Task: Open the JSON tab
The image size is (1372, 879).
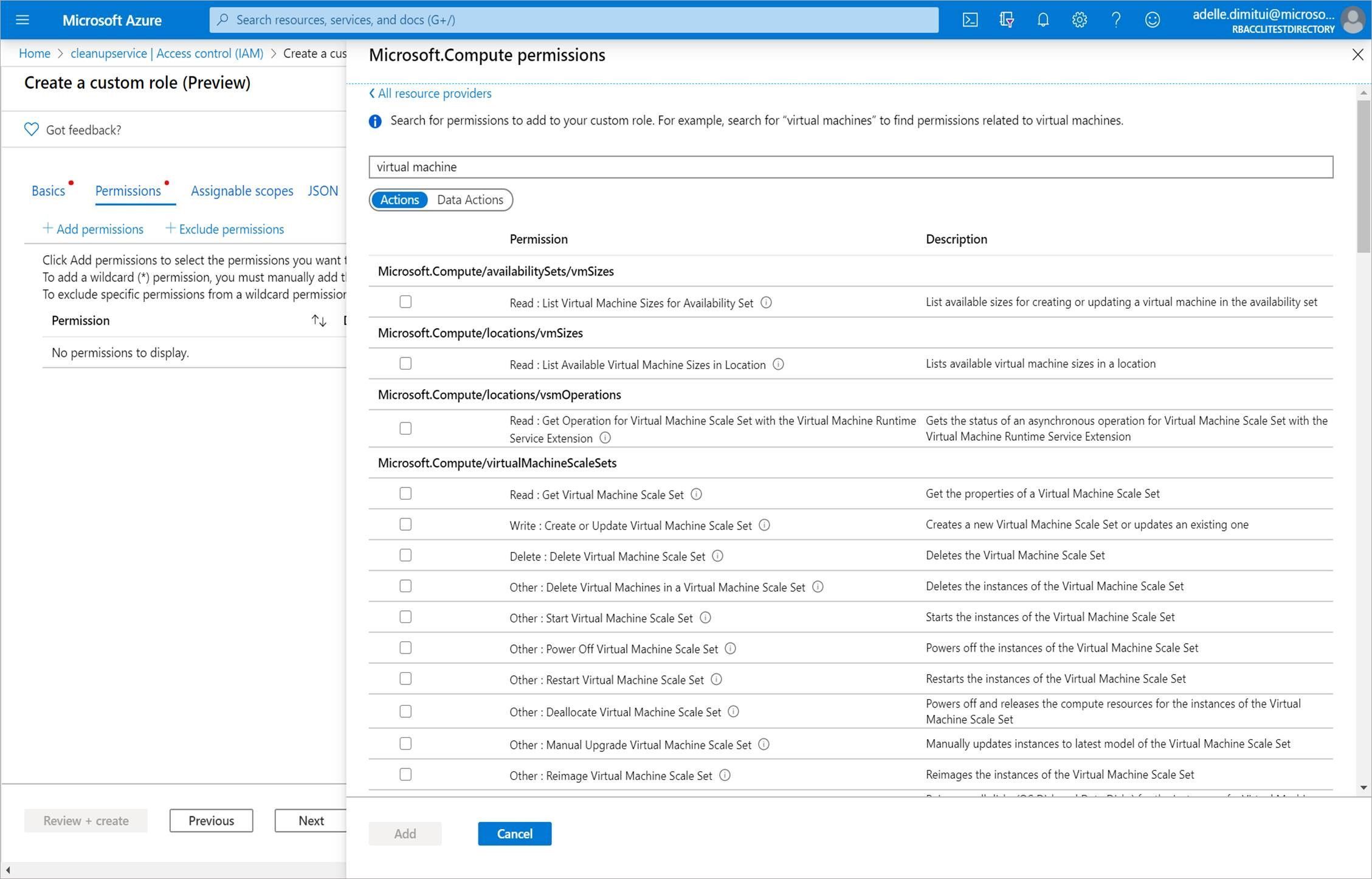Action: [322, 190]
